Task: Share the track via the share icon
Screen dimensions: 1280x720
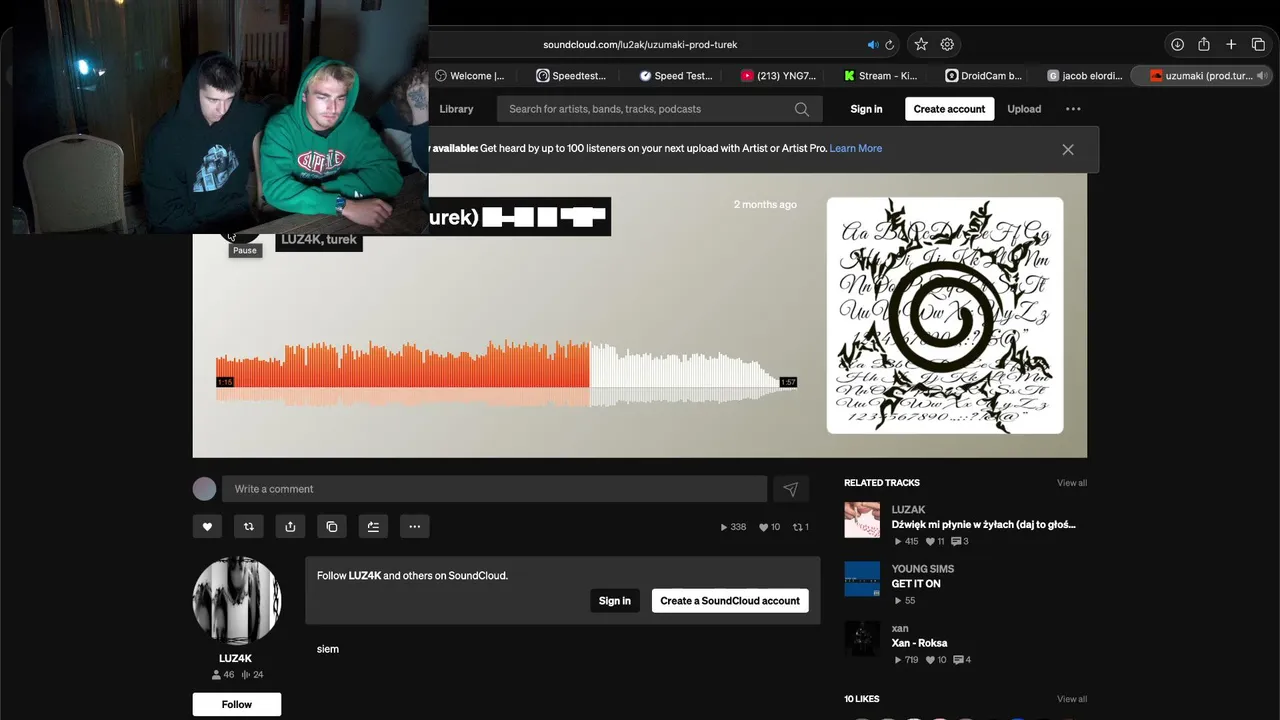Action: tap(290, 526)
